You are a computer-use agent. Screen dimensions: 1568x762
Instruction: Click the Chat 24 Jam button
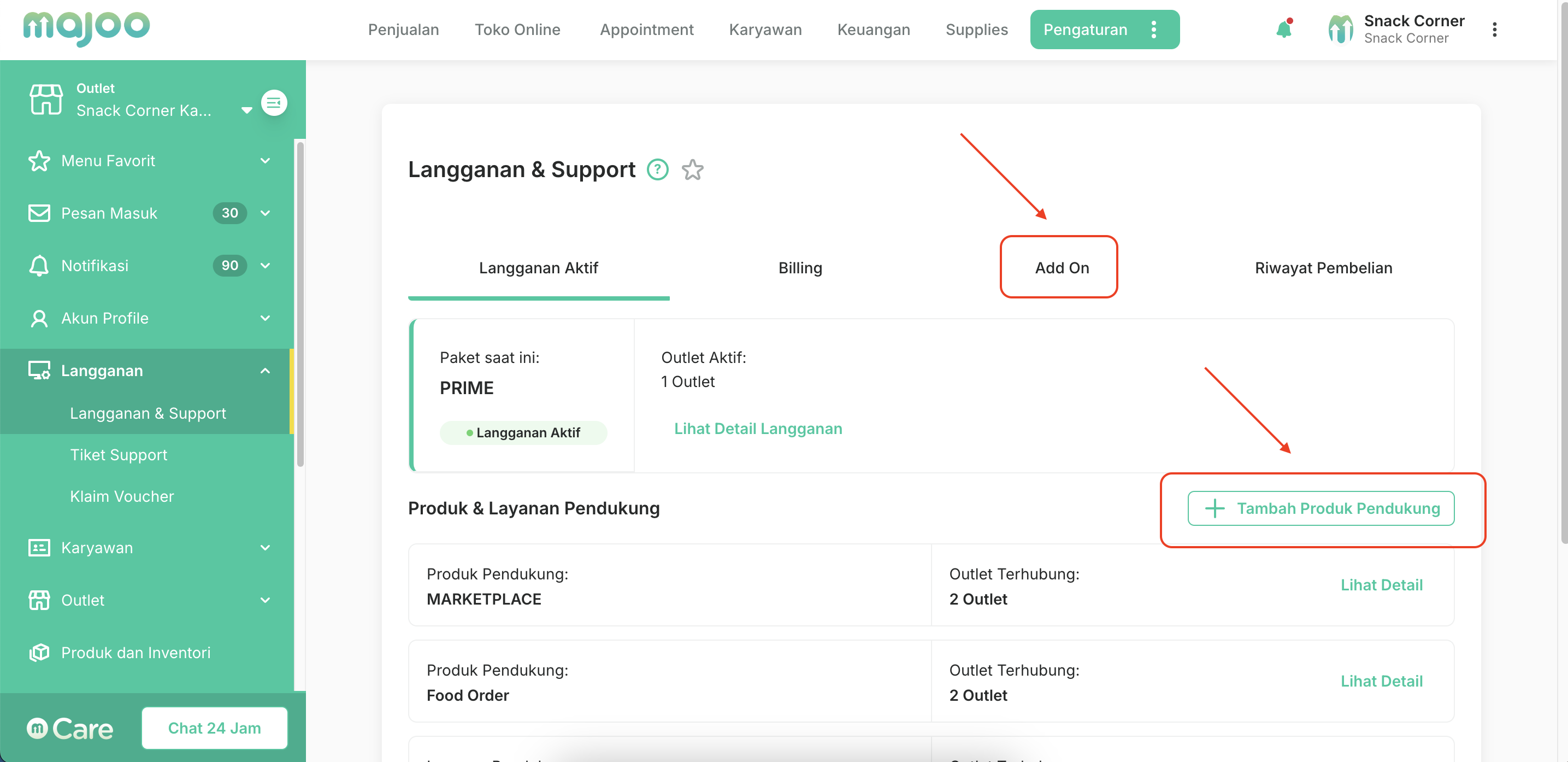214,728
